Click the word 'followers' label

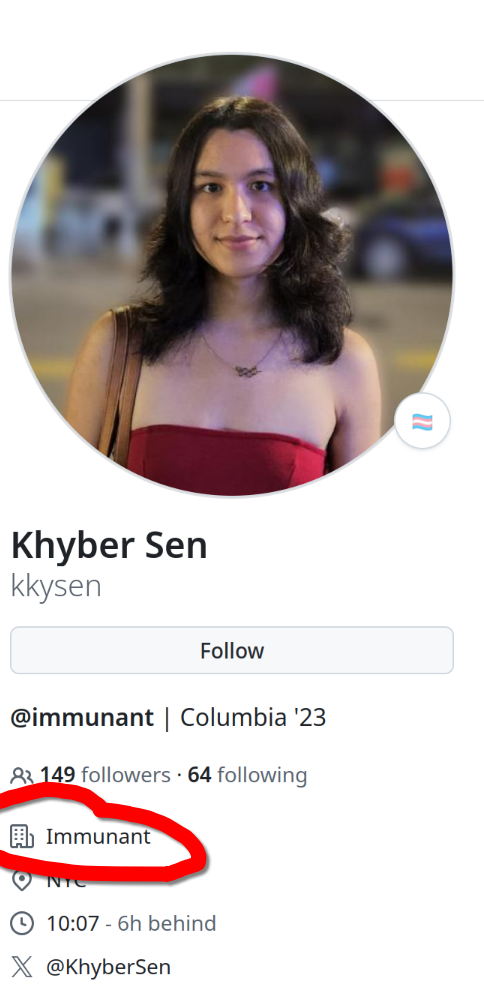[x=126, y=775]
